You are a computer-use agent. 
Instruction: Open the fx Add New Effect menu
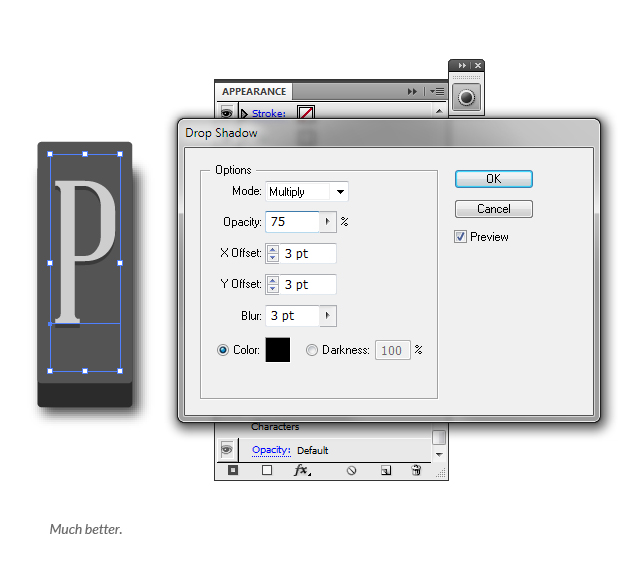point(302,470)
